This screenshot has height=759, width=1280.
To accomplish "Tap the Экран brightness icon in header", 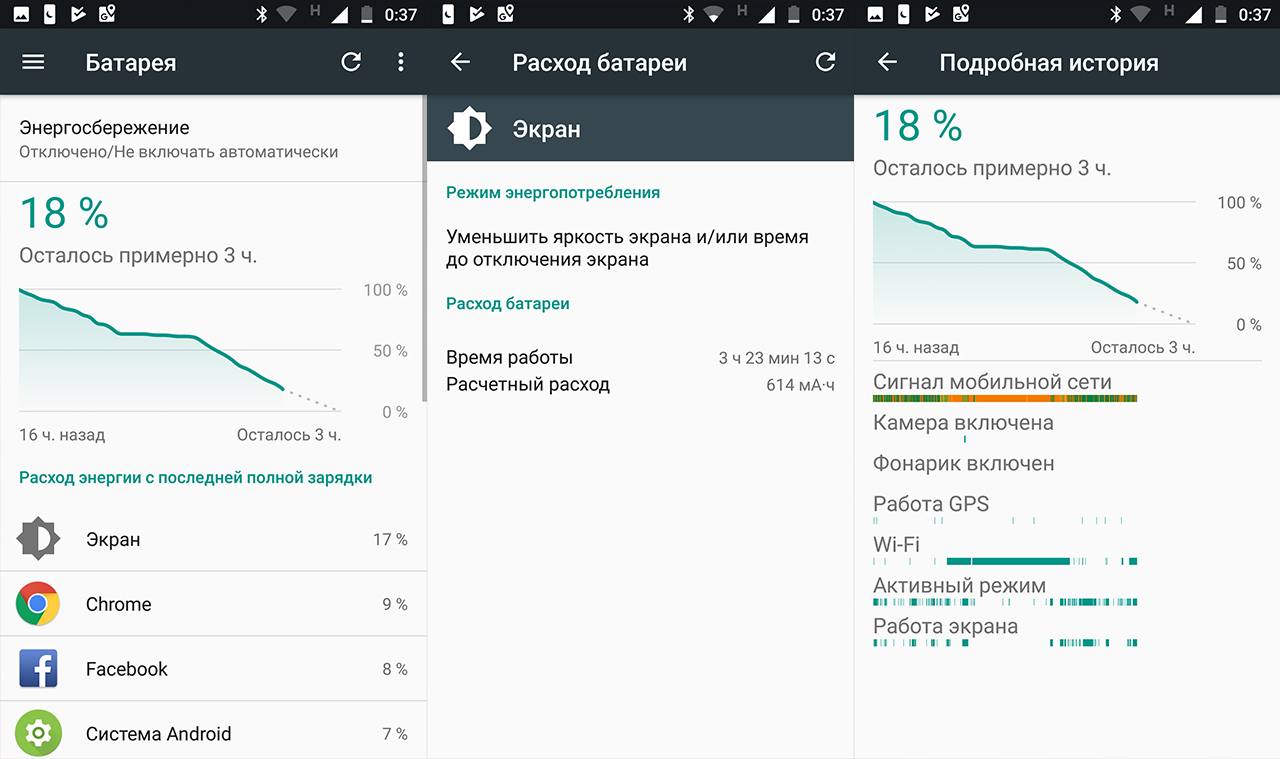I will pos(469,128).
